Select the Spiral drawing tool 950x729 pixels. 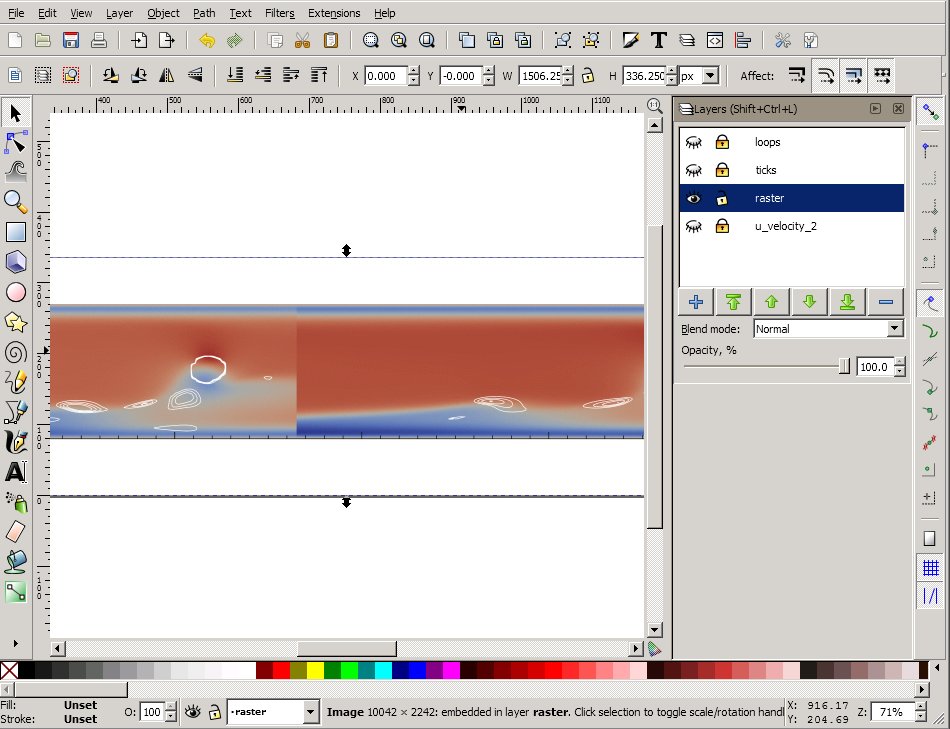point(16,352)
